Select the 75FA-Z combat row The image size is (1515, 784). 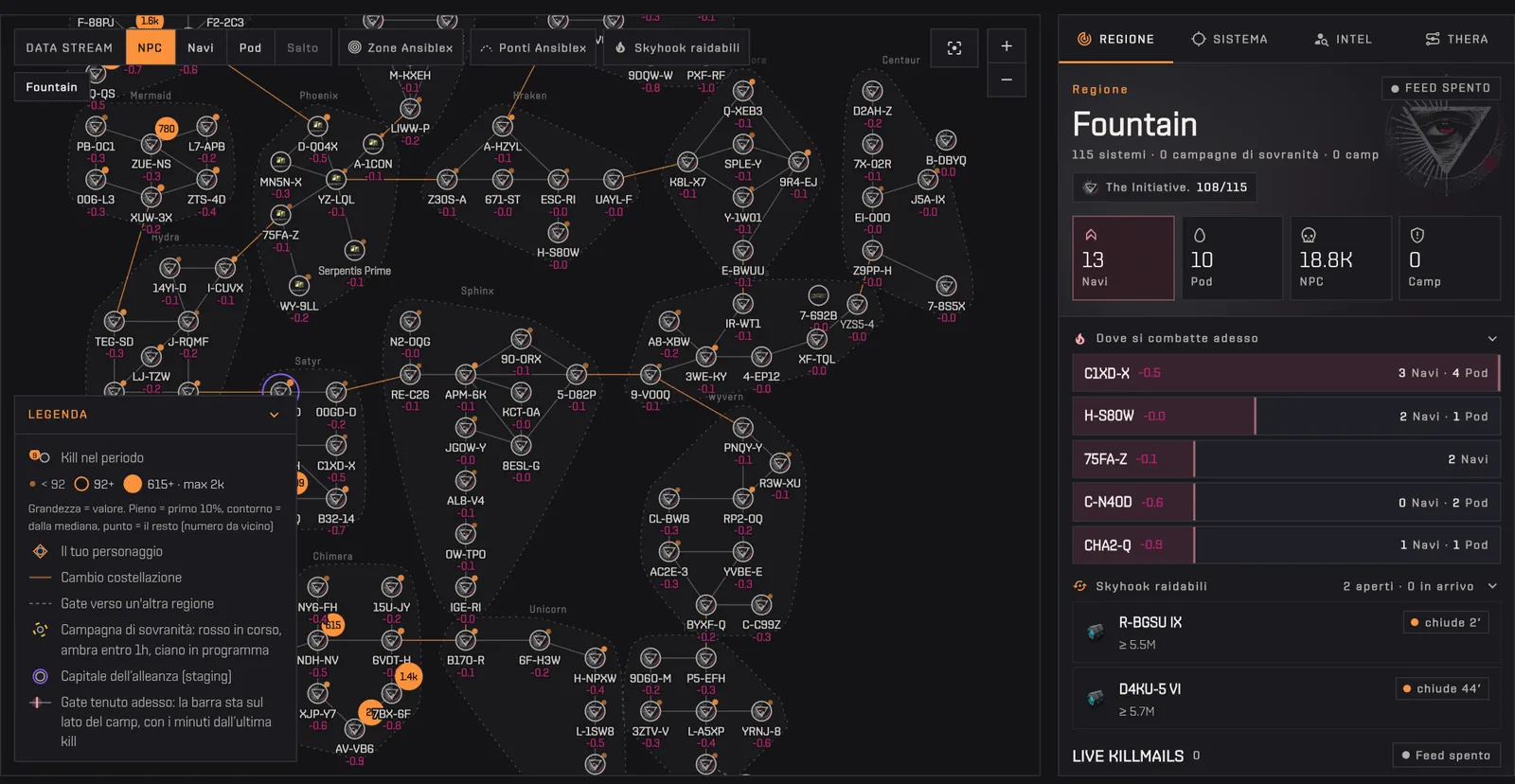(1286, 459)
